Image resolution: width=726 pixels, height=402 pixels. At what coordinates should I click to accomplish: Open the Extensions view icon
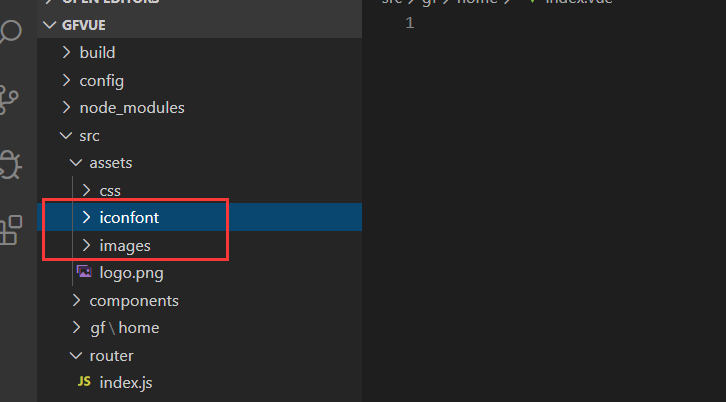pos(10,230)
